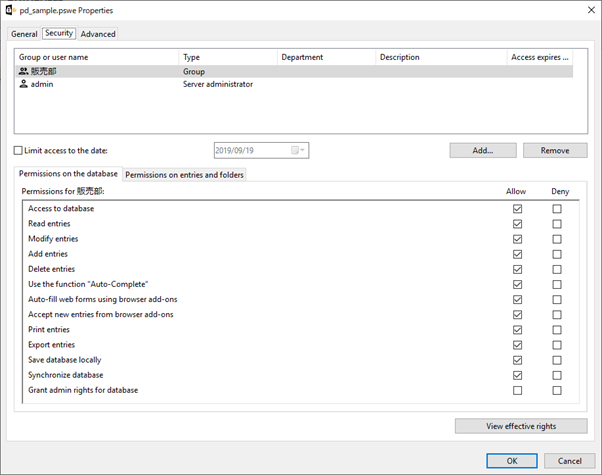Screen dimensions: 602x475
Task: Close the Properties dialog window
Action: tap(584, 10)
